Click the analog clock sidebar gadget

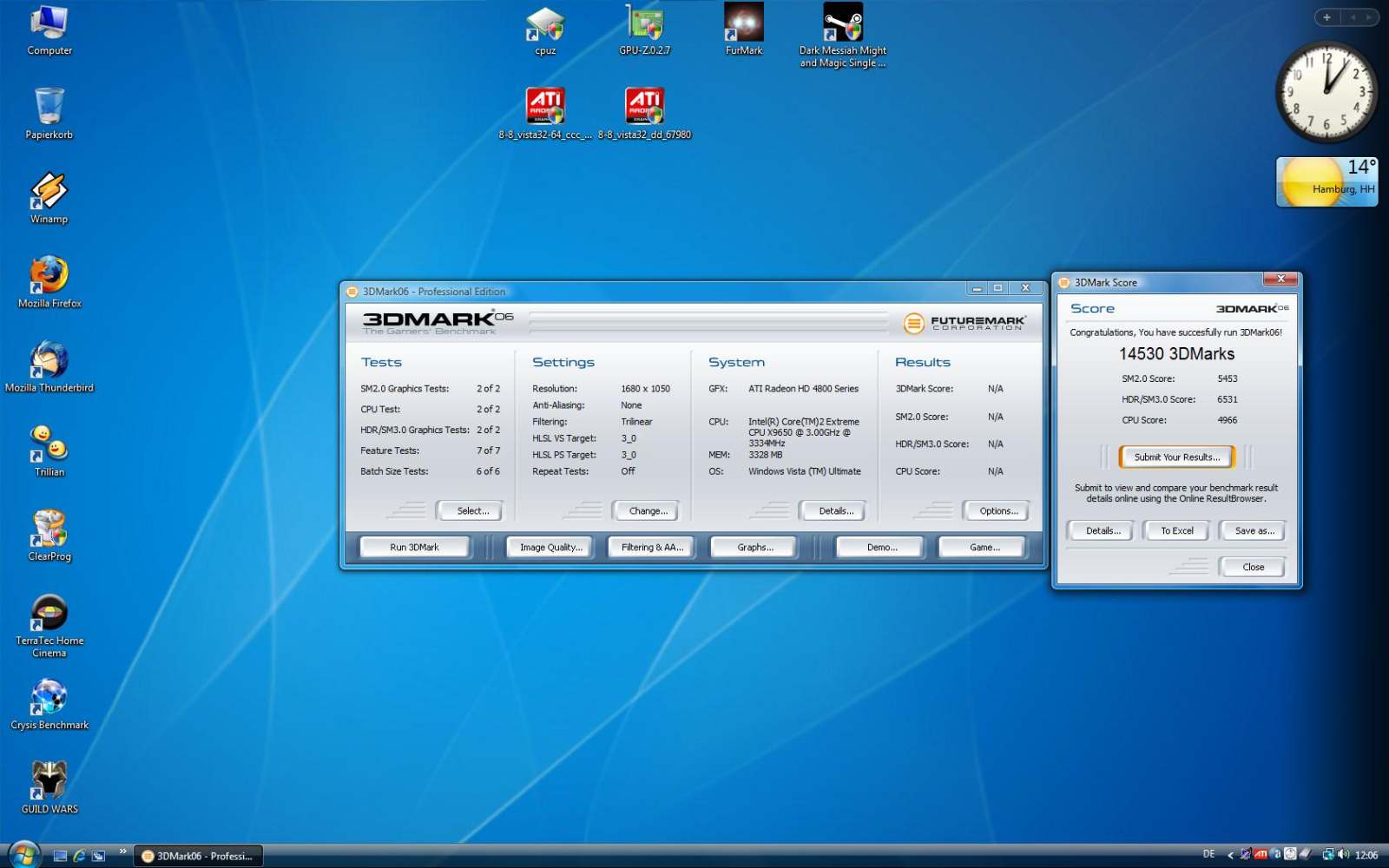(1326, 92)
